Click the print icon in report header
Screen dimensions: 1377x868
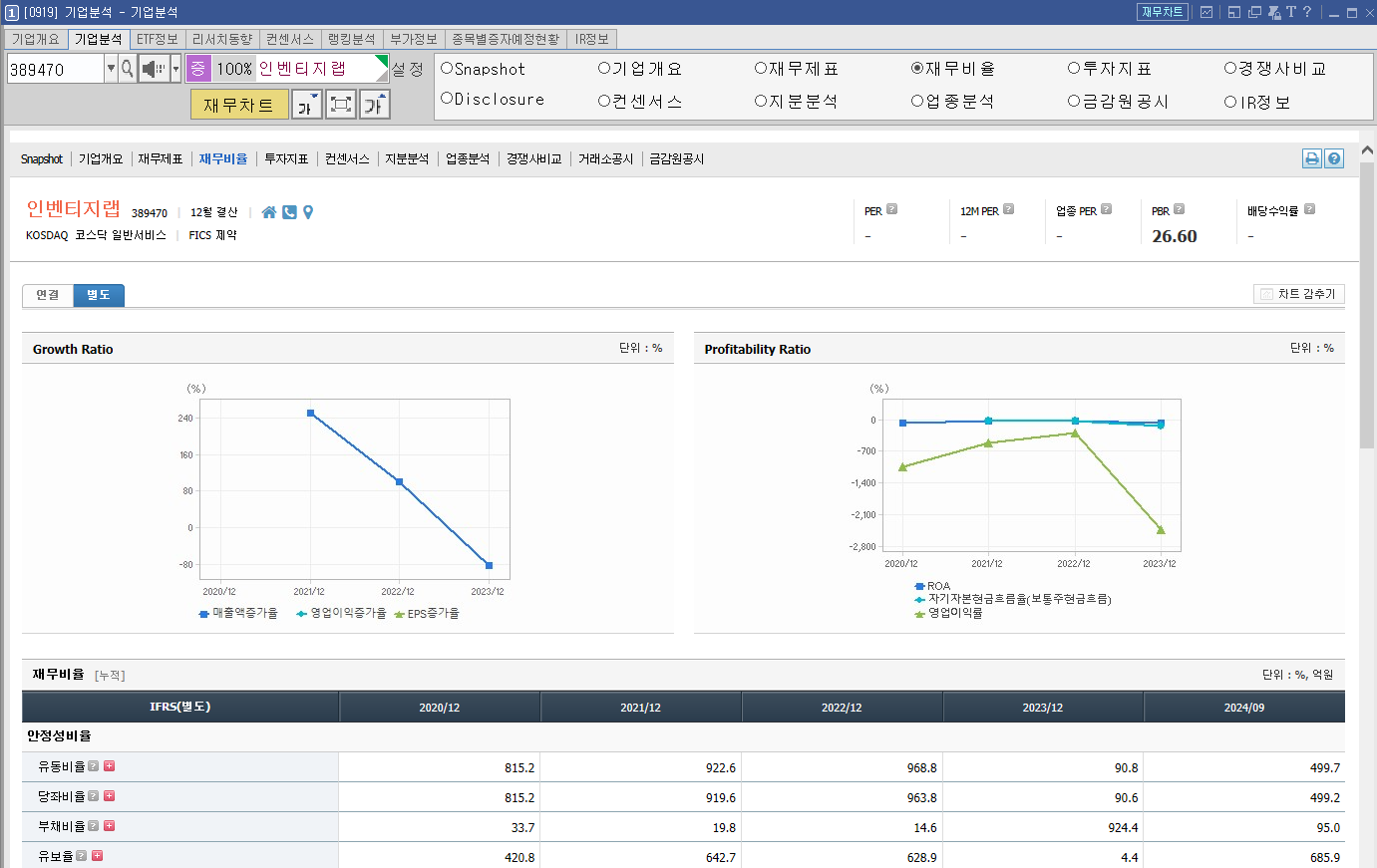(x=1312, y=158)
